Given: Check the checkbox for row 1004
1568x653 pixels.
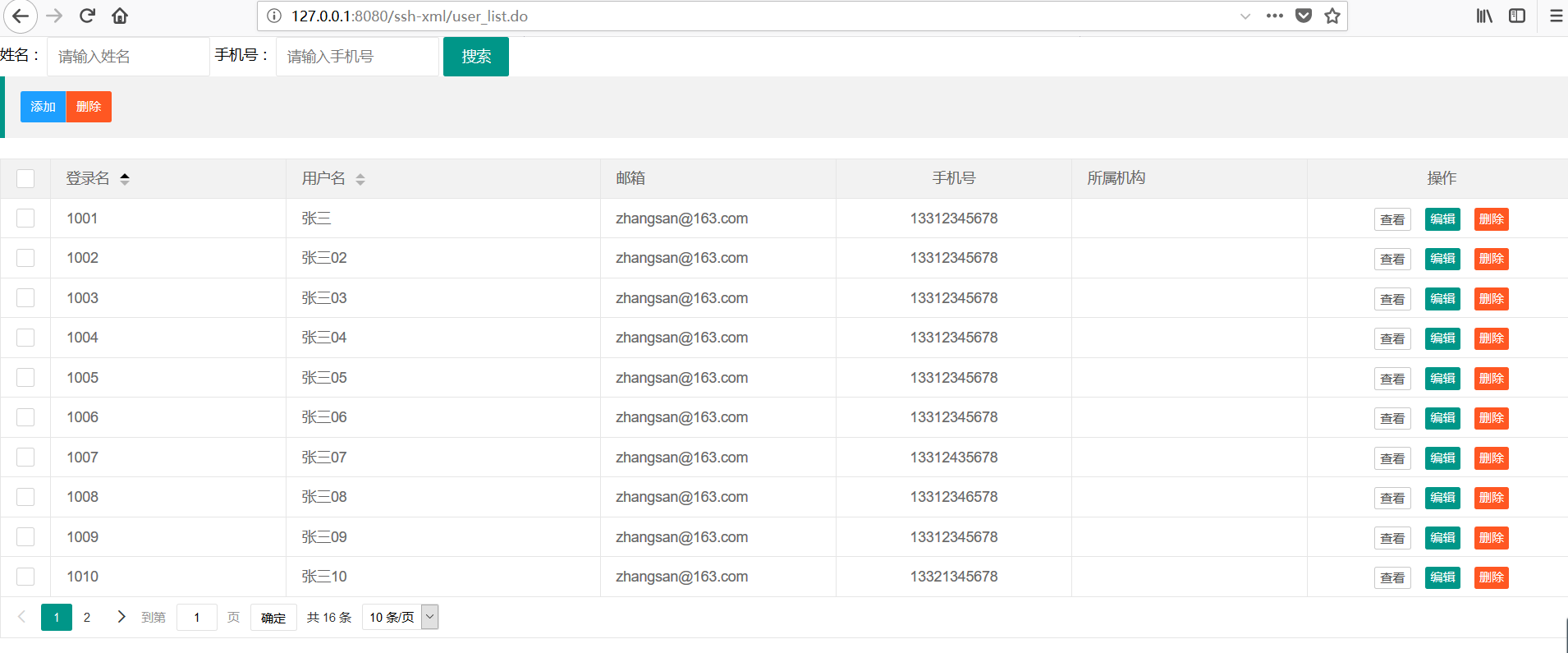Looking at the screenshot, I should pyautogui.click(x=25, y=338).
